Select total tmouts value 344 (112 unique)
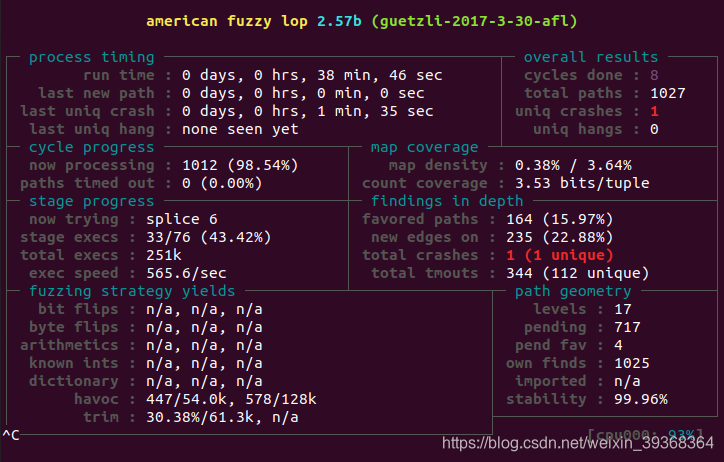This screenshot has width=724, height=462. tap(577, 273)
